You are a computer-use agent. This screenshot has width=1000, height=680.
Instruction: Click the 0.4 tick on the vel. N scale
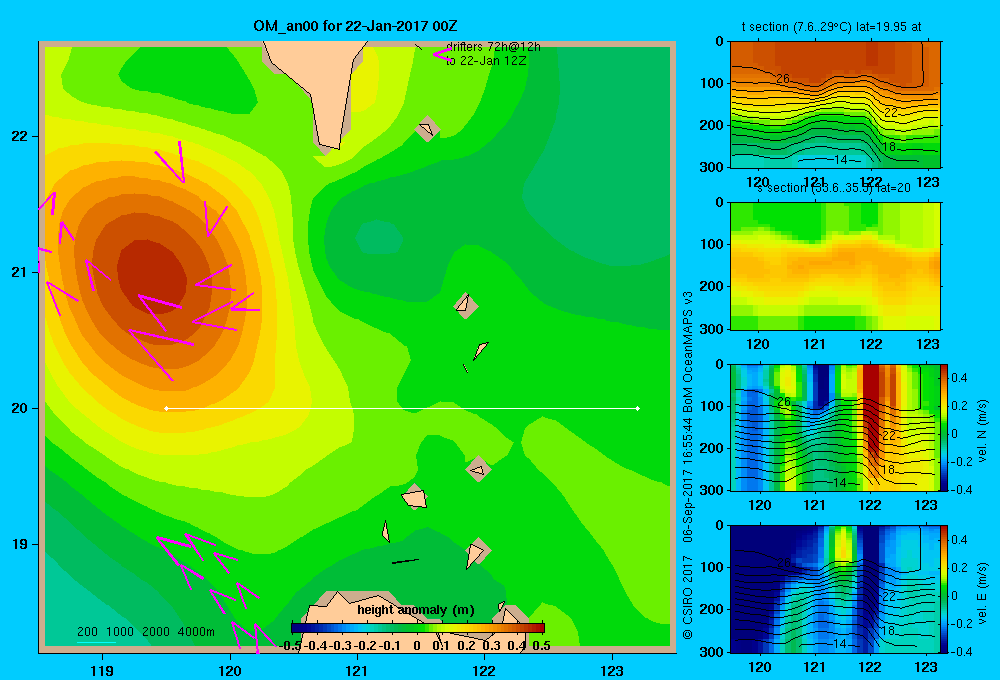point(959,378)
